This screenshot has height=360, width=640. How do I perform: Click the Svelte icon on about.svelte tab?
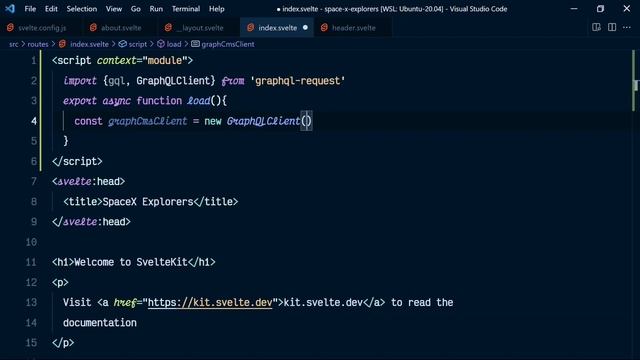click(x=93, y=28)
